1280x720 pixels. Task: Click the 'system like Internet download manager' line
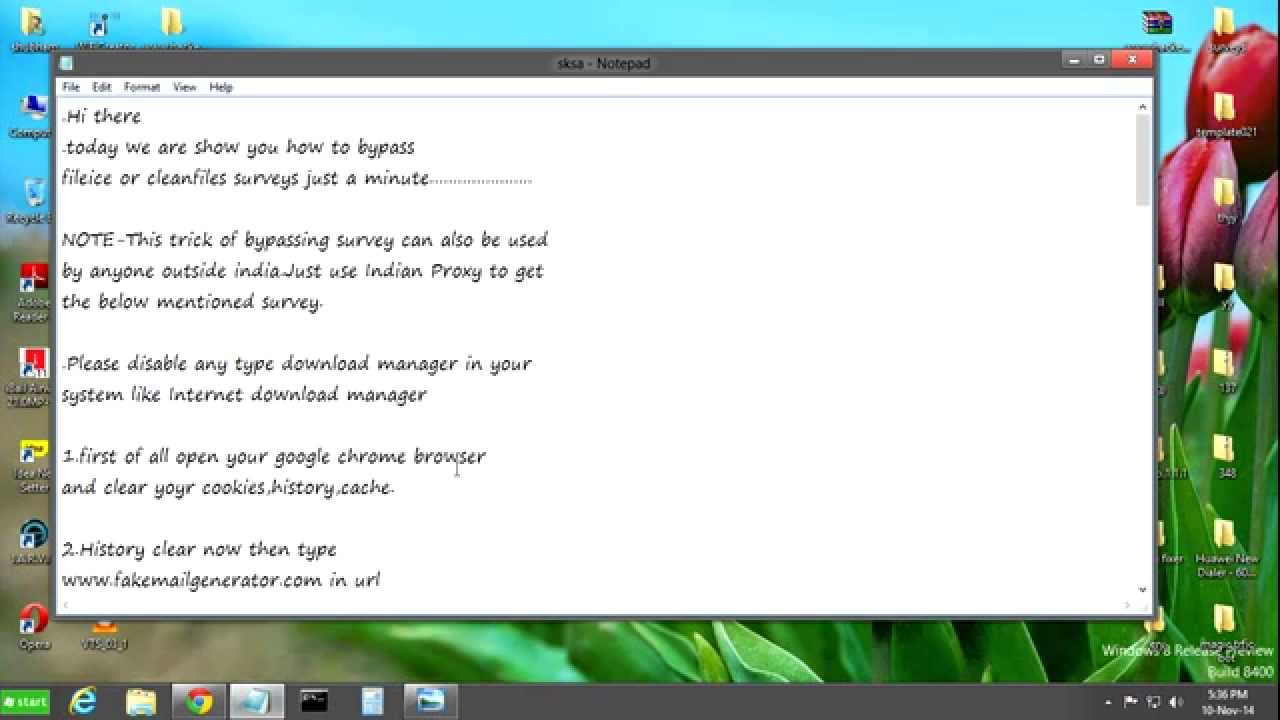244,395
